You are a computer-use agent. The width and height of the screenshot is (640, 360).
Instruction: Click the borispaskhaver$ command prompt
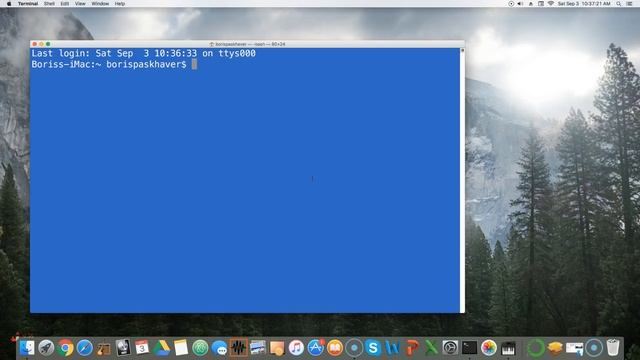coord(109,64)
